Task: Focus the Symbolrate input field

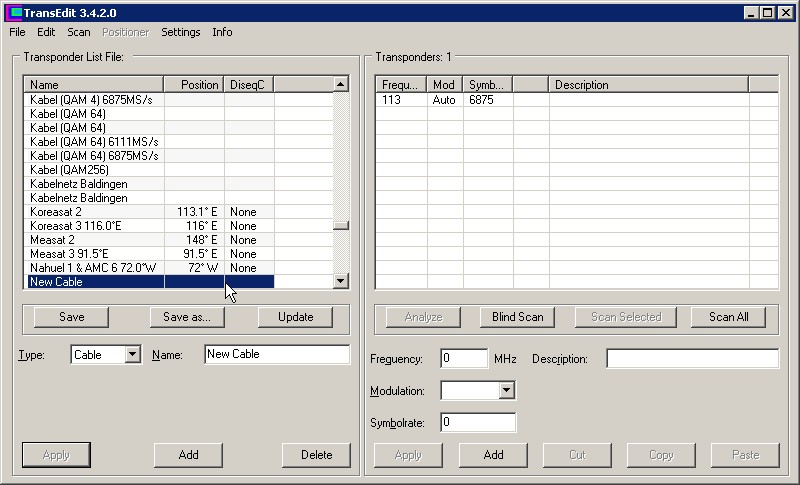Action: [x=478, y=423]
